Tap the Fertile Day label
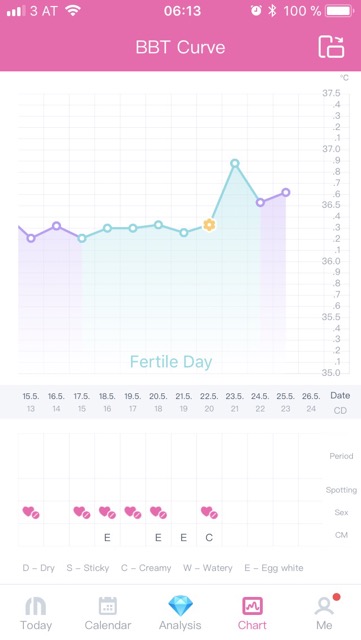Image resolution: width=361 pixels, height=640 pixels. pyautogui.click(x=171, y=362)
